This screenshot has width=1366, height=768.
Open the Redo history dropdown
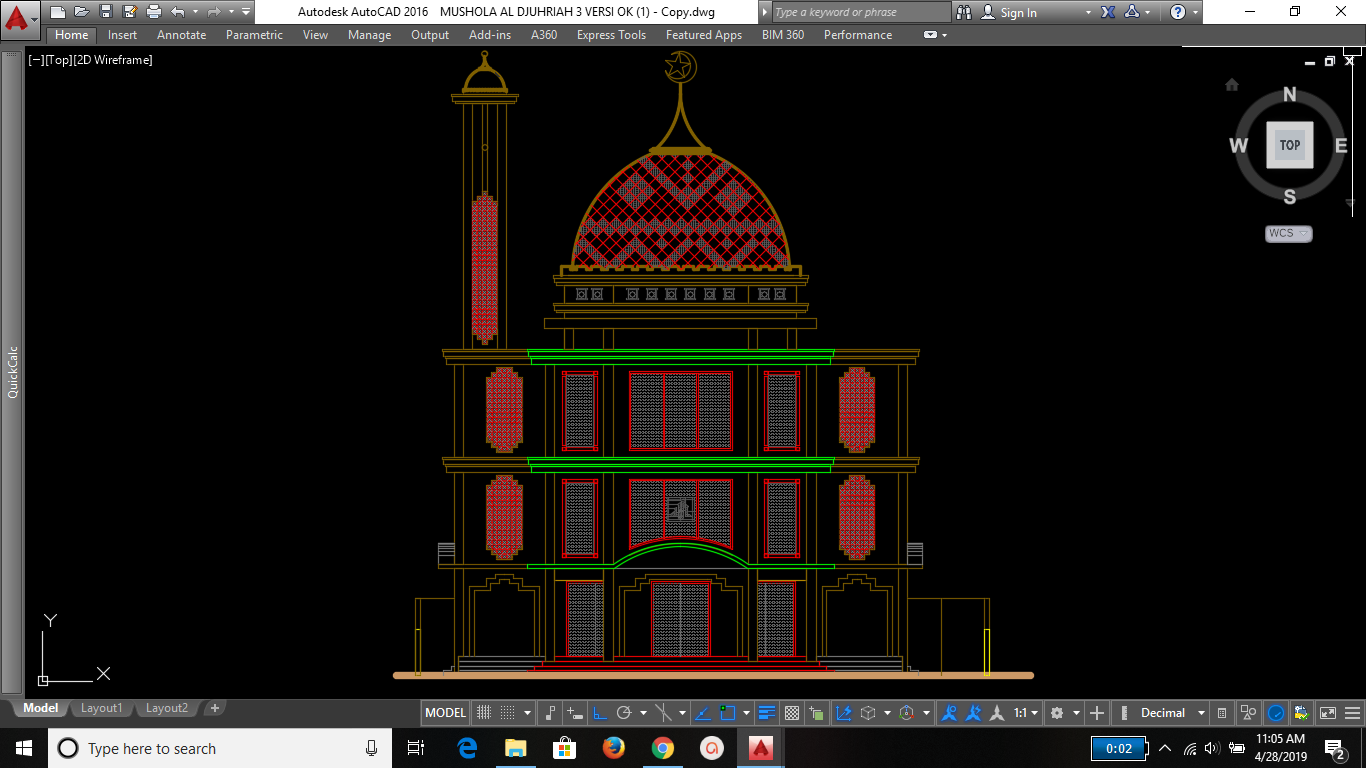pos(231,12)
